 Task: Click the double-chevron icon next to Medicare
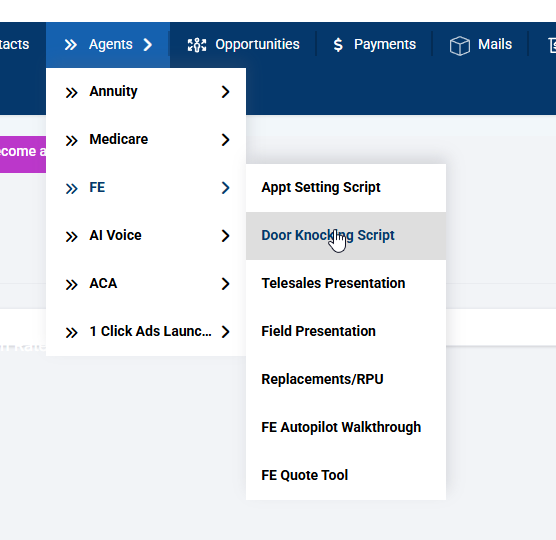[x=71, y=140]
